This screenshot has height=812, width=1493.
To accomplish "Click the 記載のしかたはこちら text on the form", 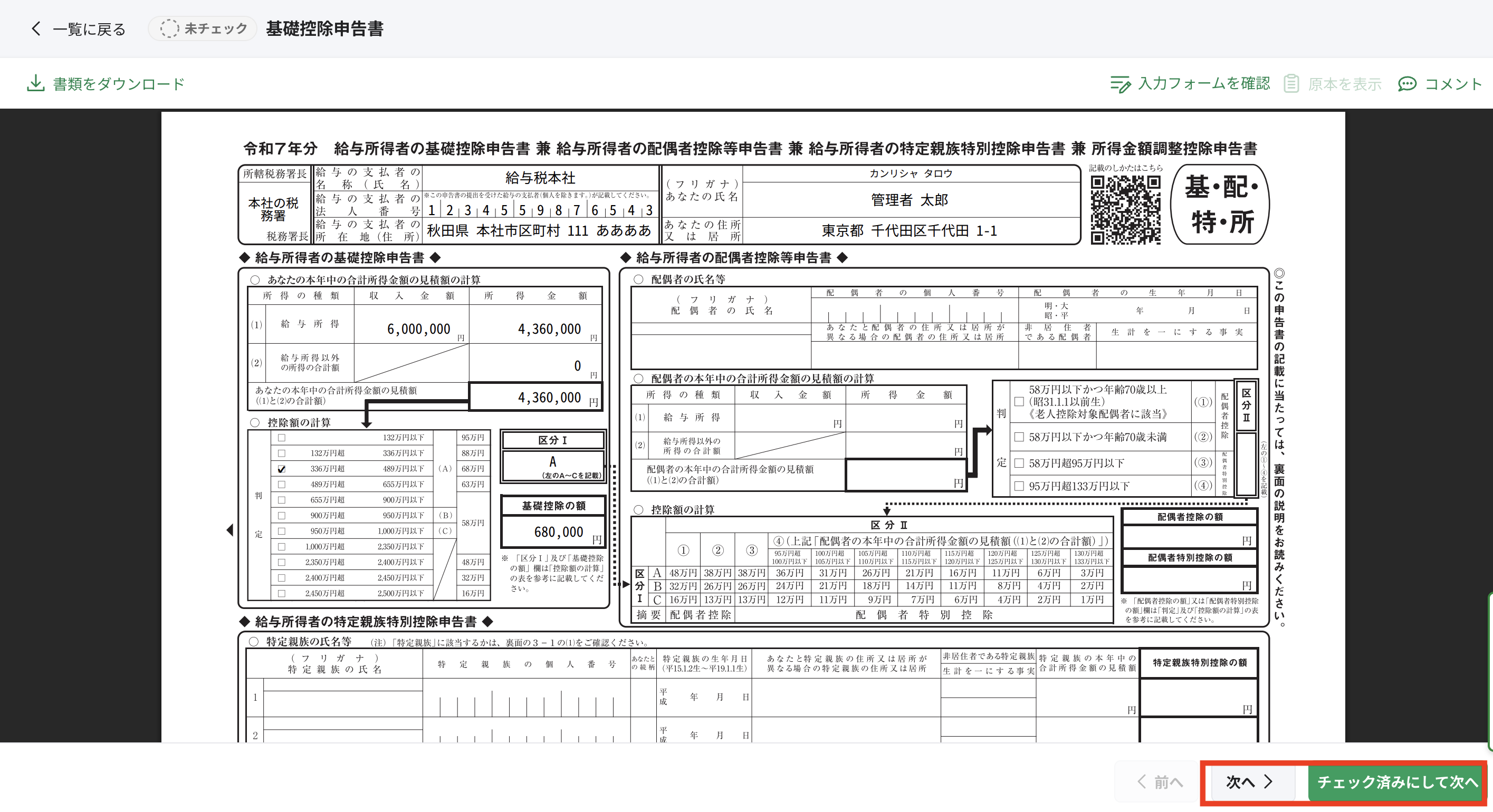I will [1125, 169].
